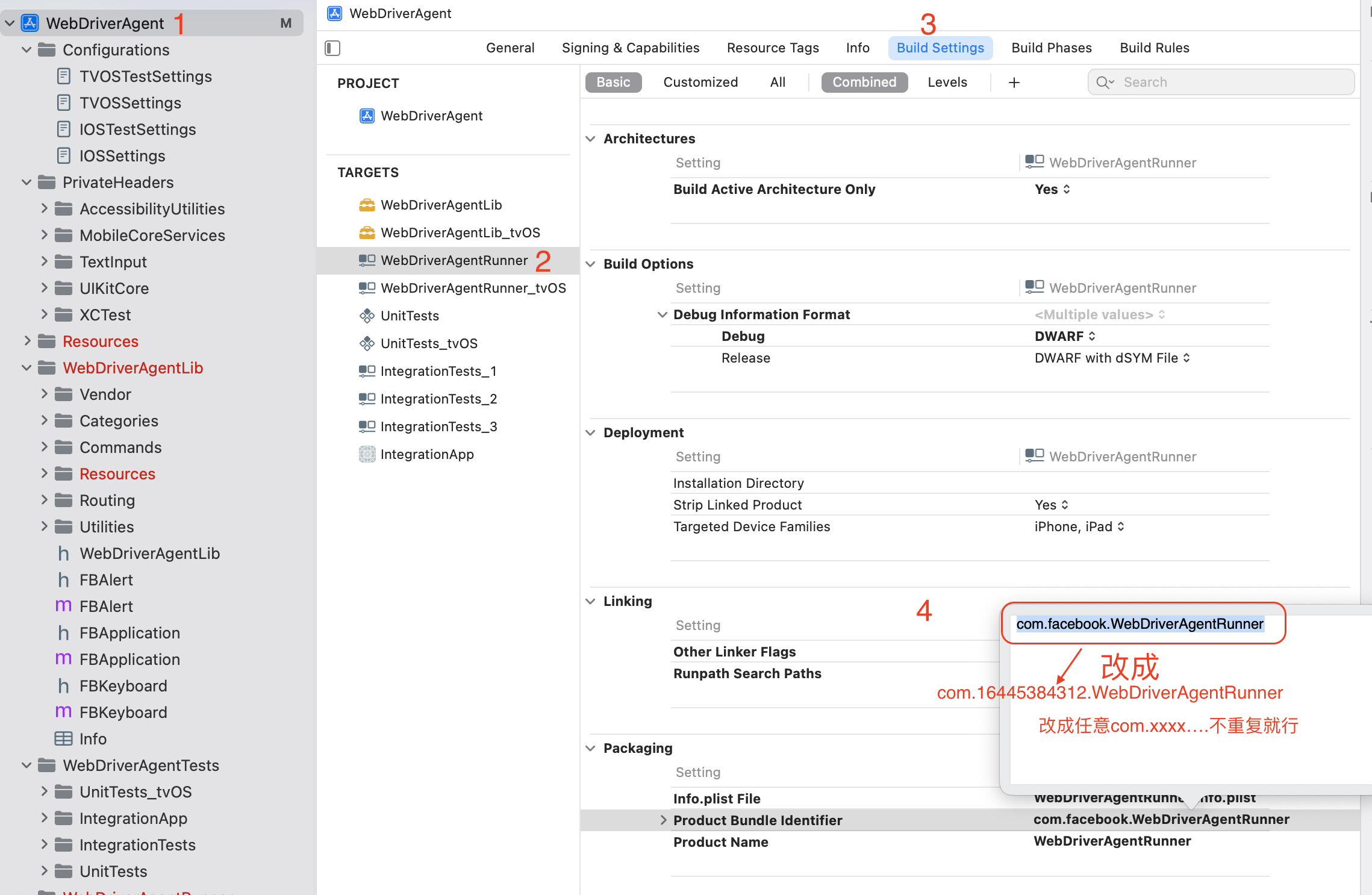This screenshot has width=1372, height=895.
Task: Select the IntegrationApp target icon
Action: tap(367, 454)
